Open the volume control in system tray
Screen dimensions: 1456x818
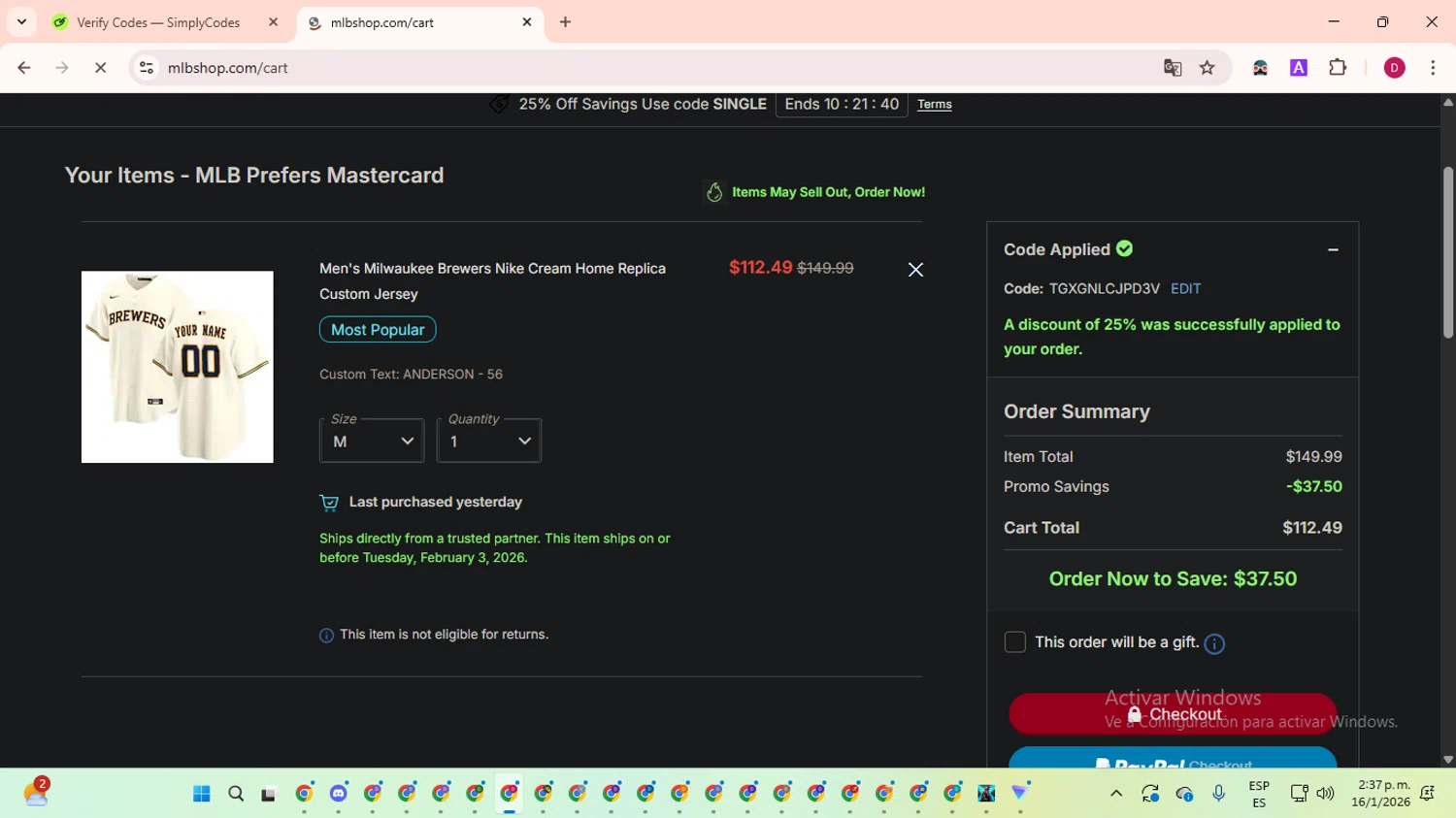coord(1325,794)
